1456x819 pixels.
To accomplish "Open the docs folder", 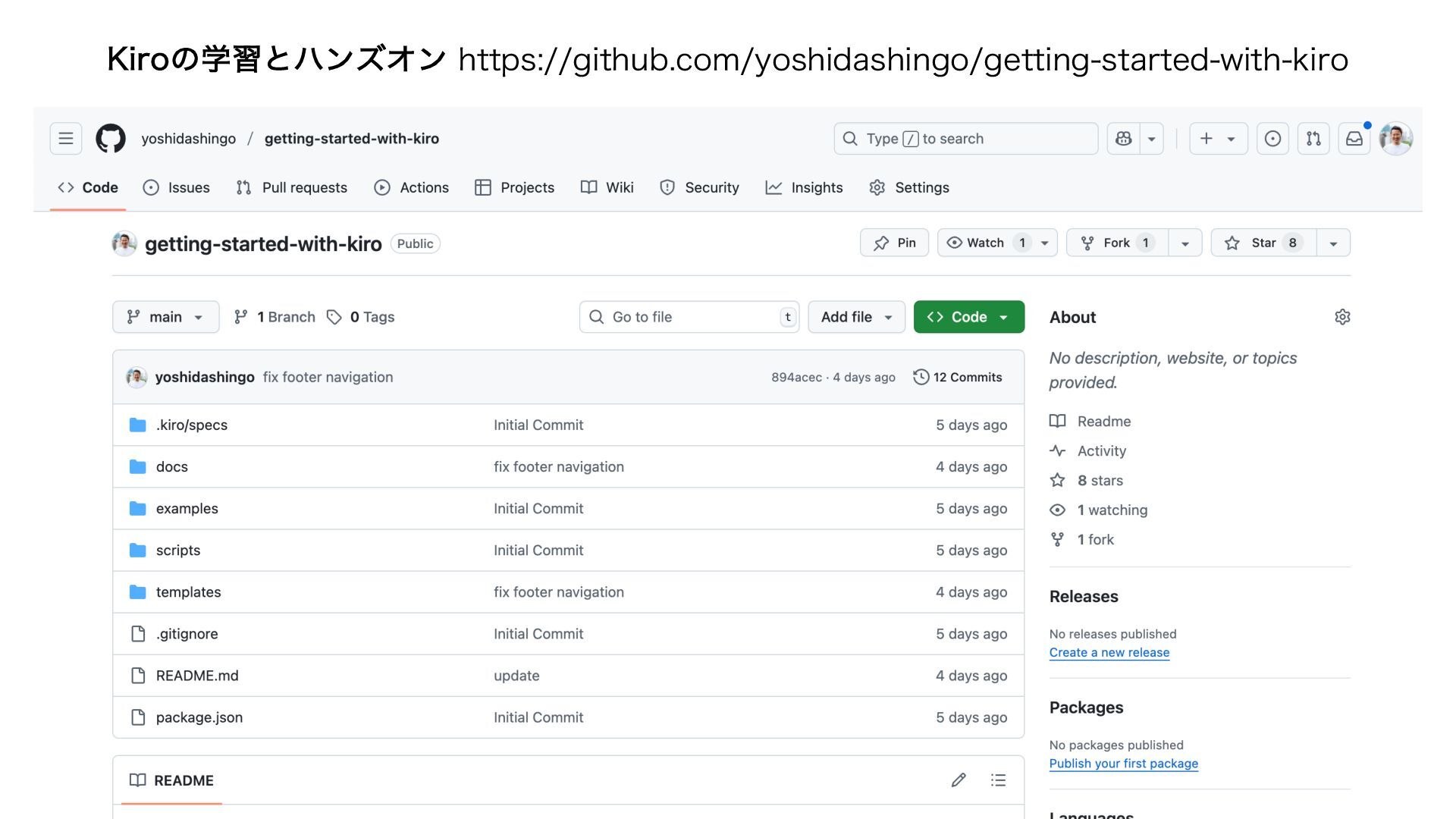I will (x=172, y=466).
